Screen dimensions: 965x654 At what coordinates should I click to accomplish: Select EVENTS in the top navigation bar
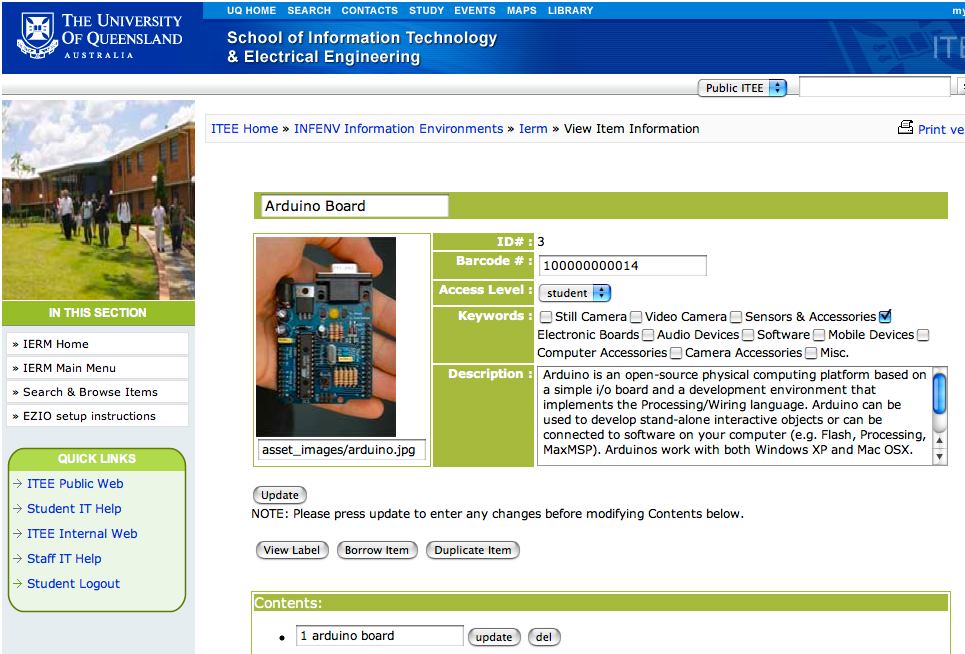[x=474, y=10]
